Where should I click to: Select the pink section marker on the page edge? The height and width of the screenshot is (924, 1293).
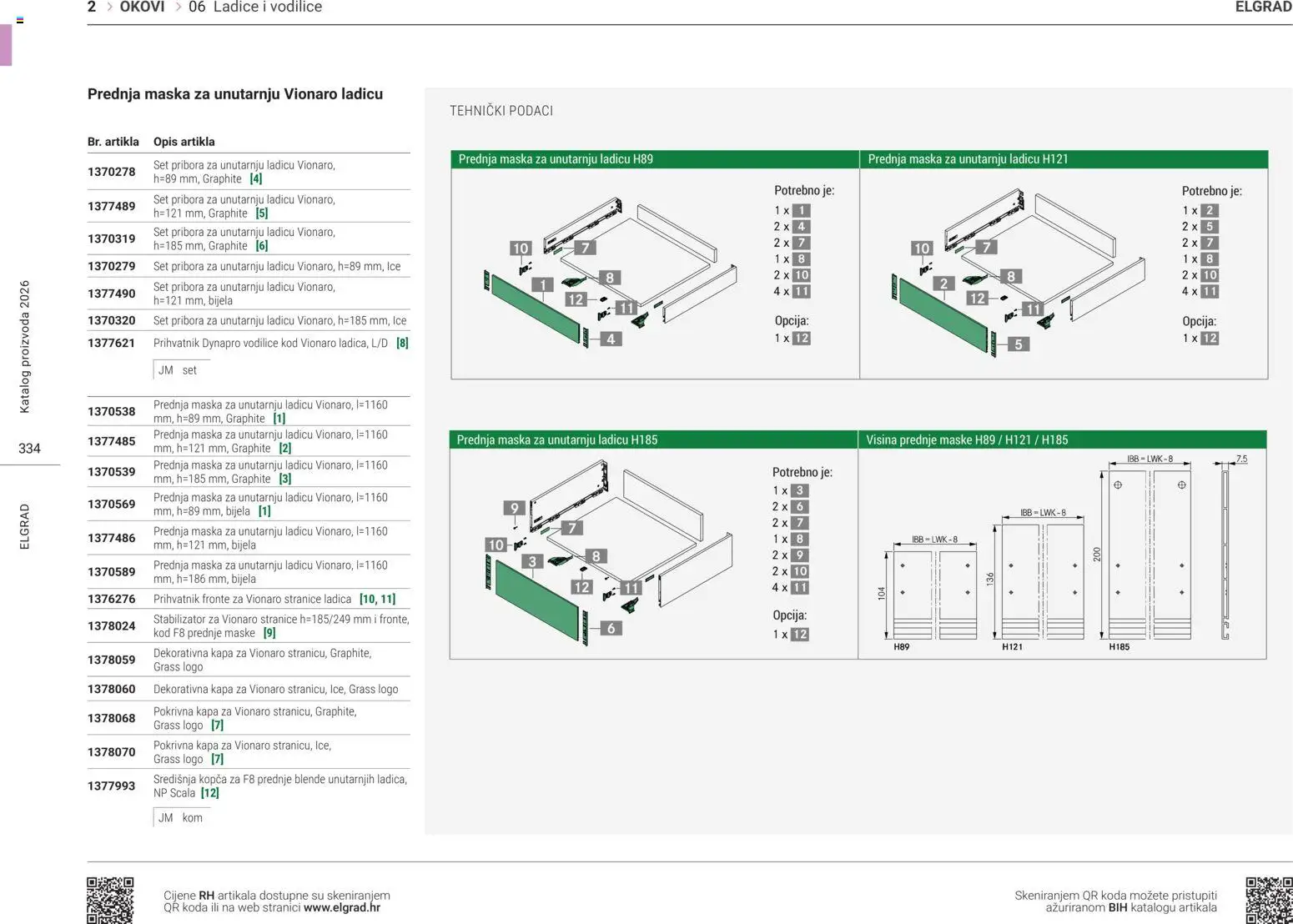pyautogui.click(x=6, y=45)
